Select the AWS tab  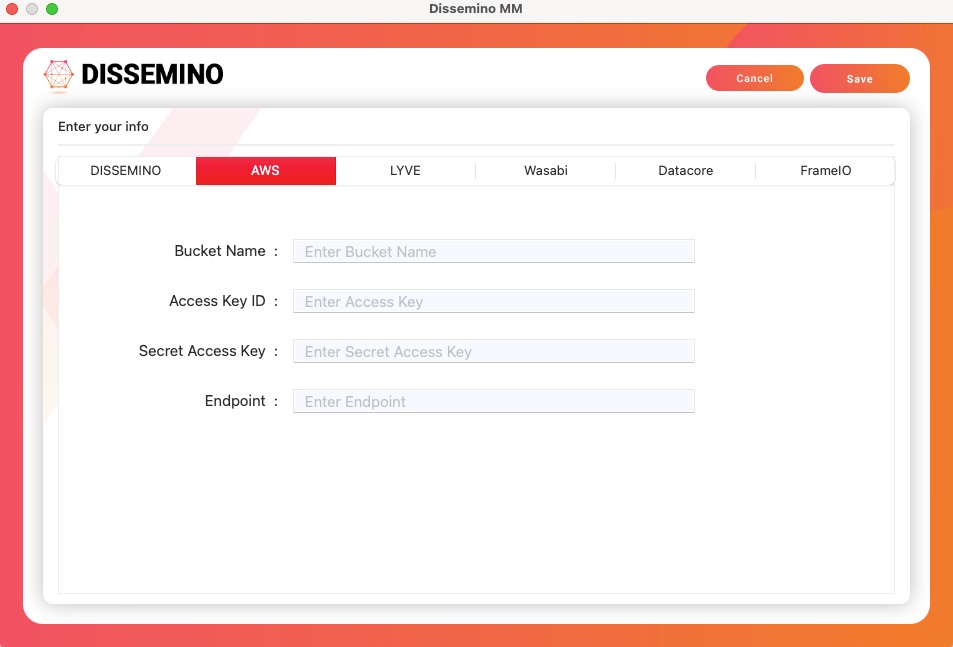(x=265, y=171)
